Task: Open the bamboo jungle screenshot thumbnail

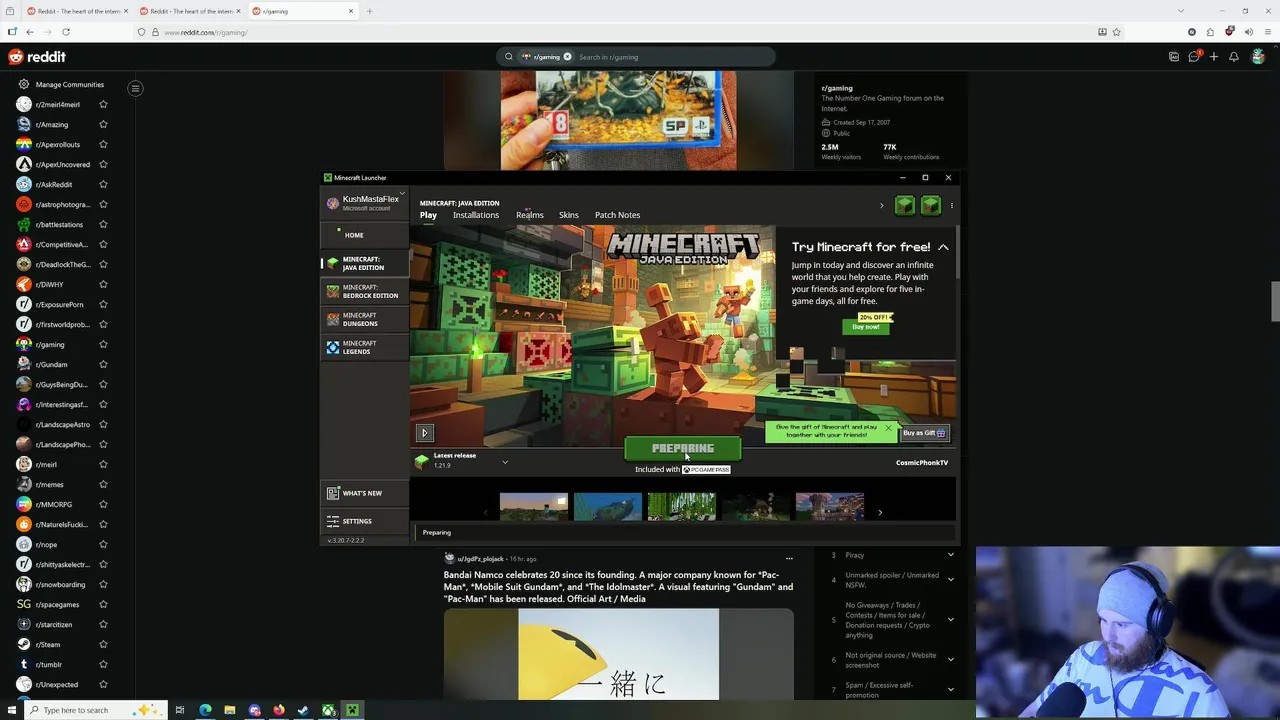Action: (x=682, y=507)
